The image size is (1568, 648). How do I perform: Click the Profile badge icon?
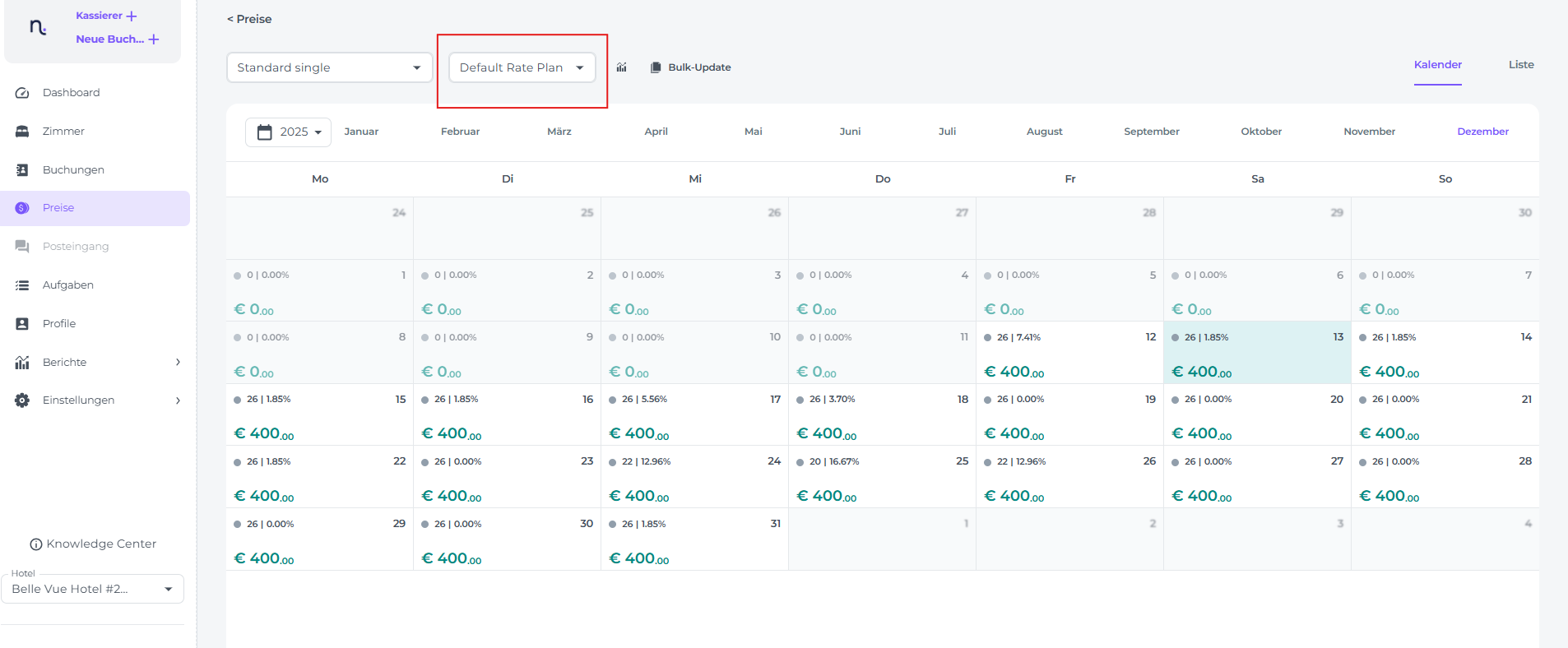(x=22, y=324)
